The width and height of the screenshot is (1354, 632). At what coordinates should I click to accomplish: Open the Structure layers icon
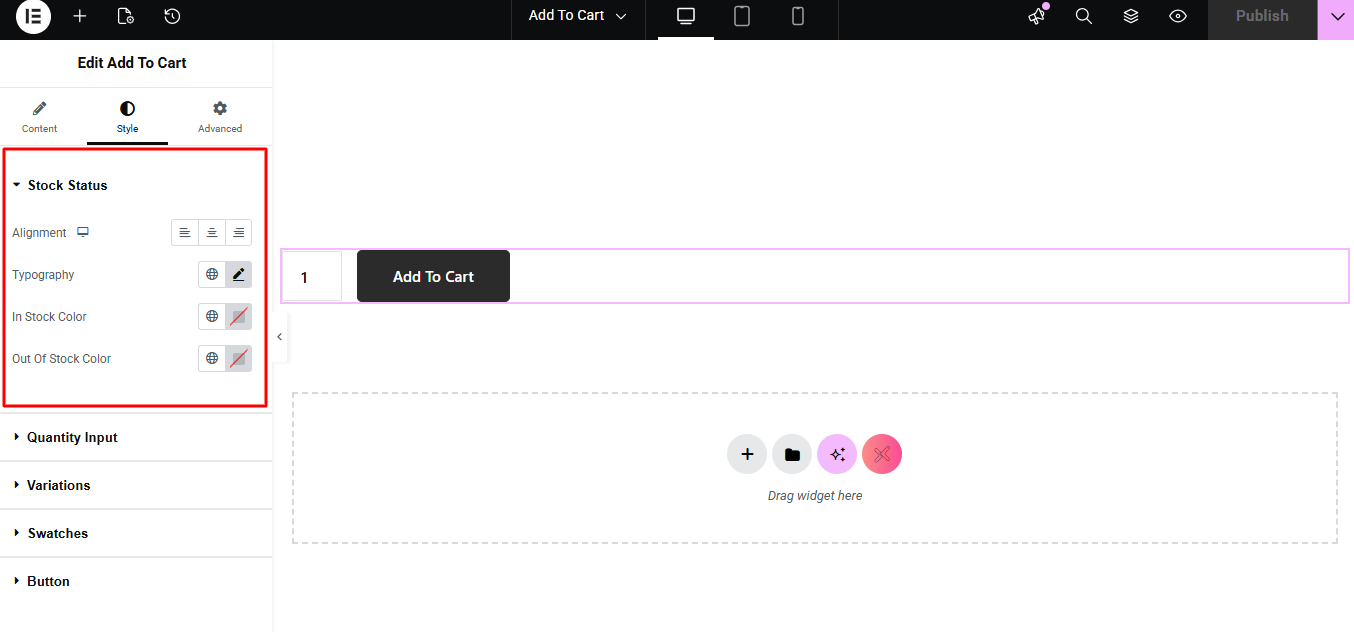pos(1131,17)
